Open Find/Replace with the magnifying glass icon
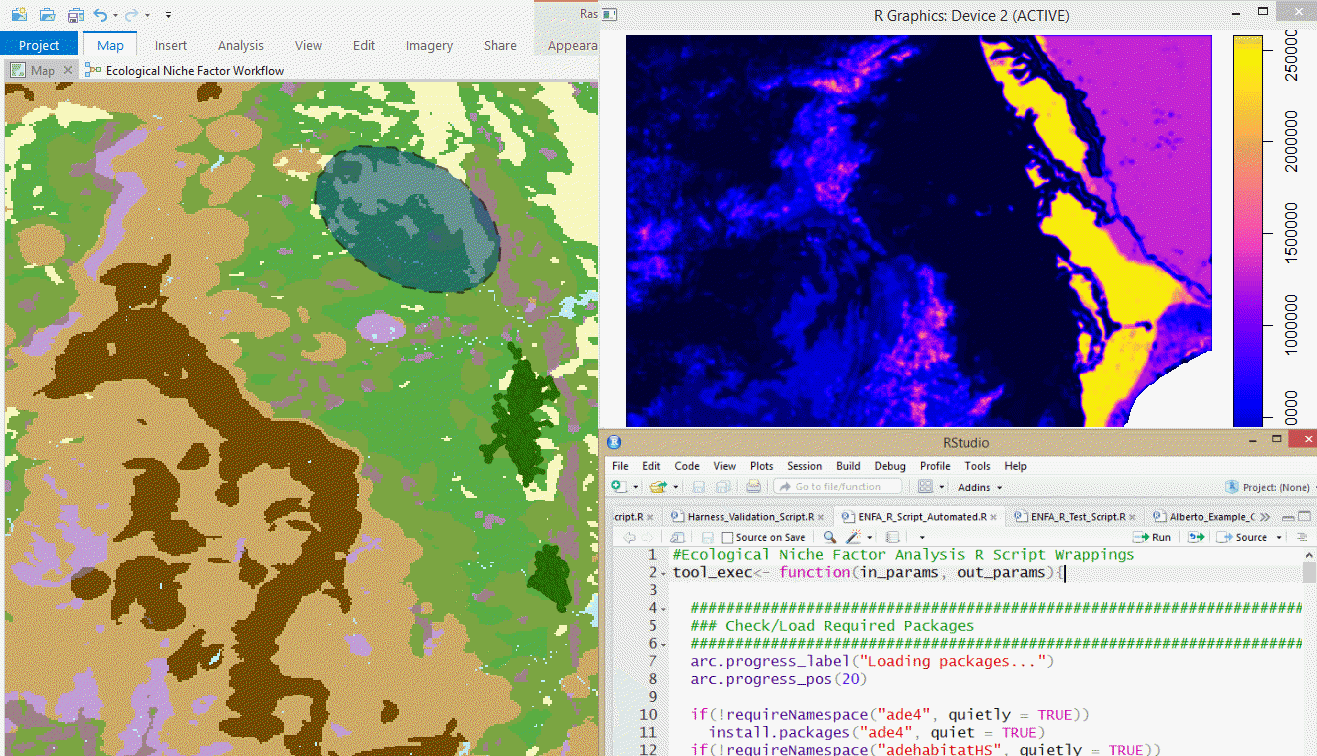The image size is (1317, 756). [829, 537]
